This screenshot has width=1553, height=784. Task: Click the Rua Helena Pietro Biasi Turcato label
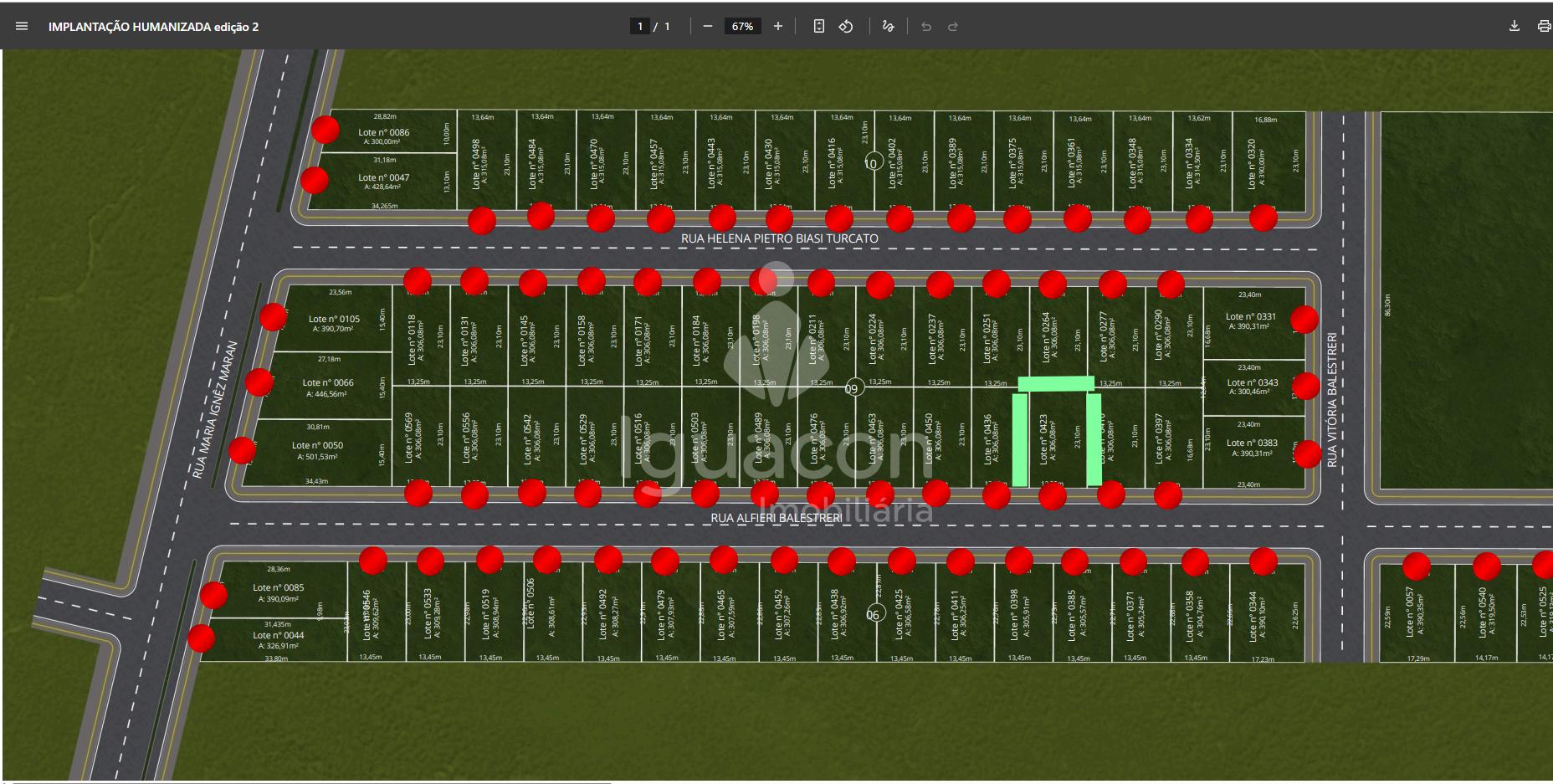(x=779, y=238)
